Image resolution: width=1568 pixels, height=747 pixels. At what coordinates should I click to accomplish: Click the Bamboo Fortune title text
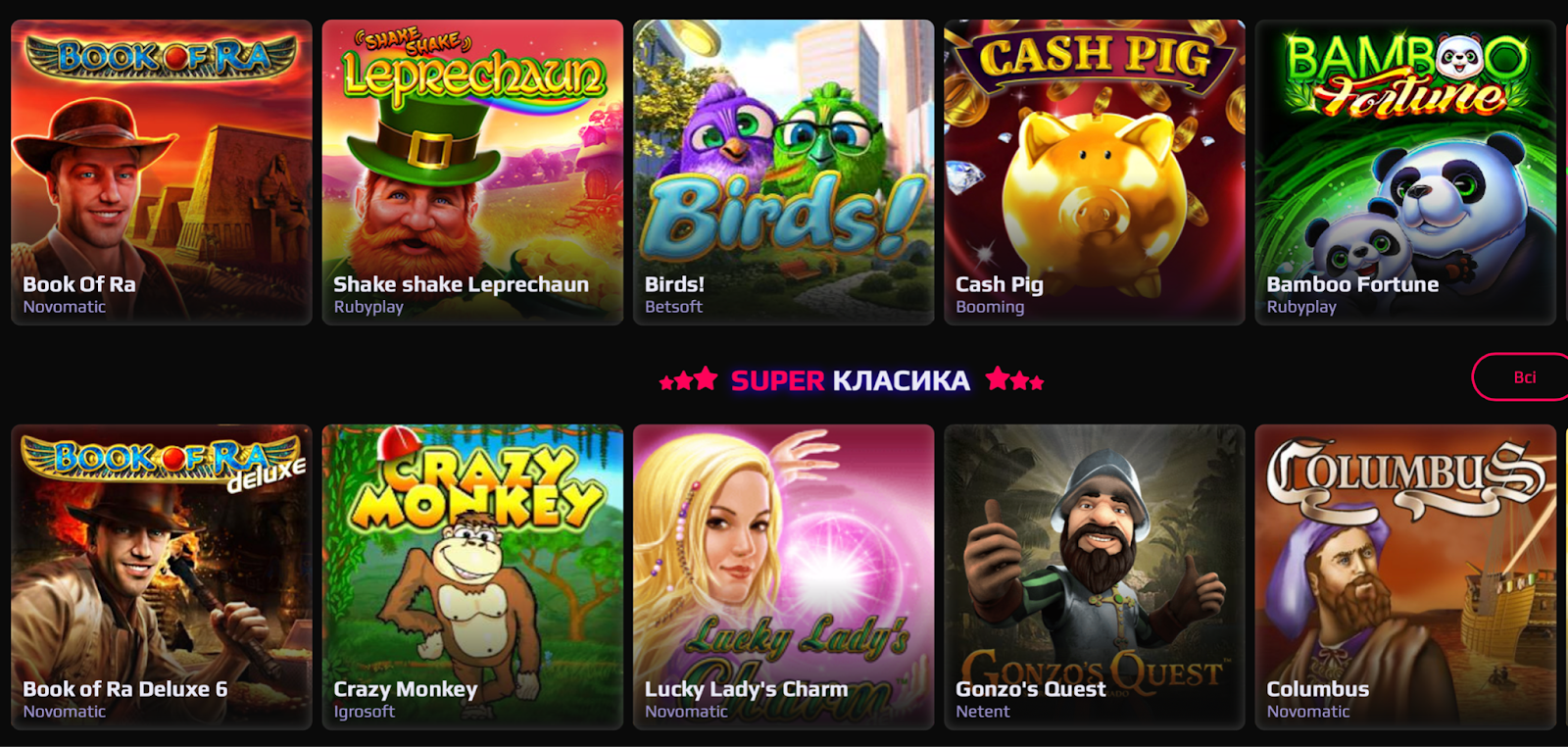(1352, 284)
